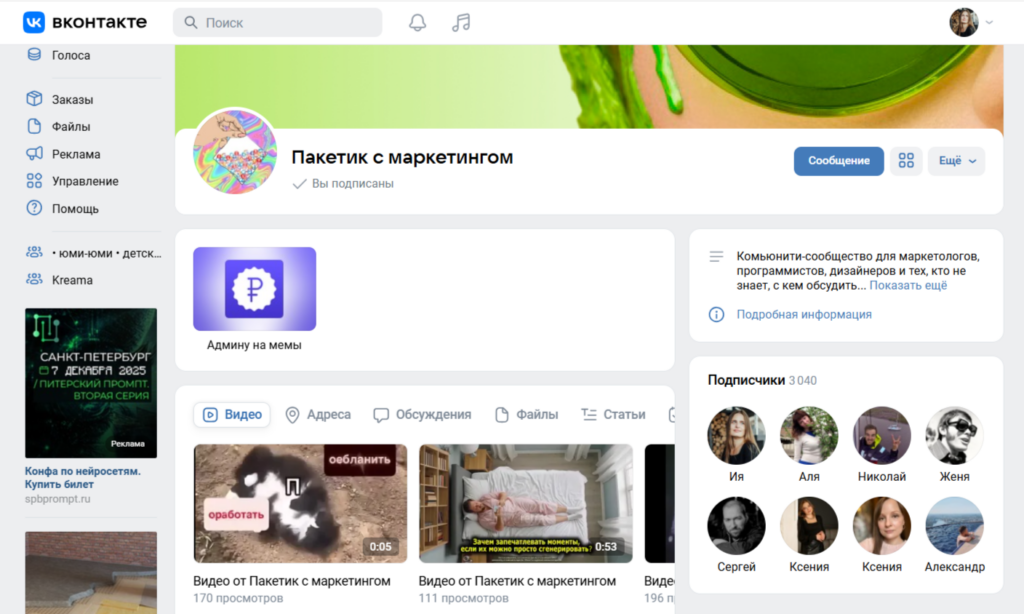Open the Админу на мемы donation app

[x=254, y=288]
